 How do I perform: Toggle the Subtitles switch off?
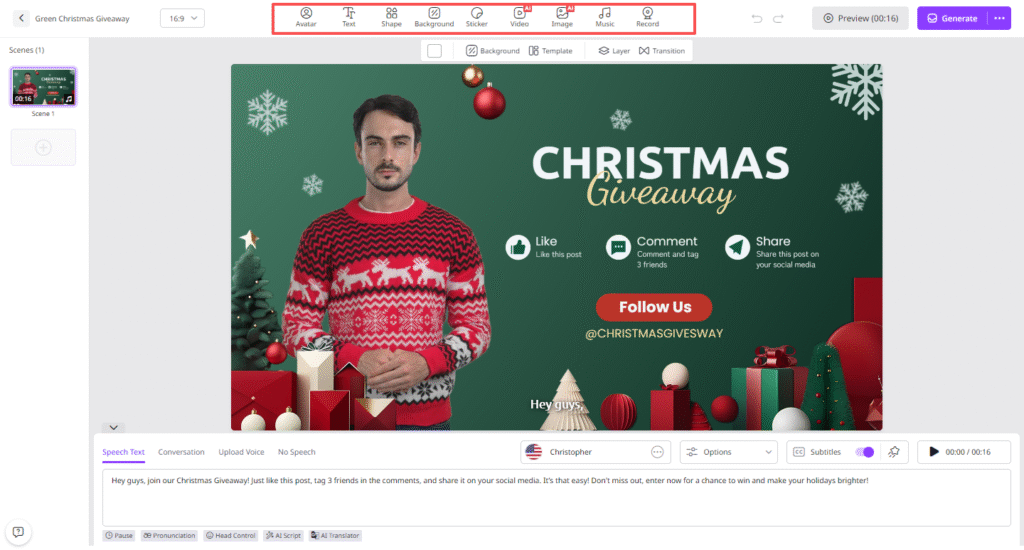coord(865,452)
